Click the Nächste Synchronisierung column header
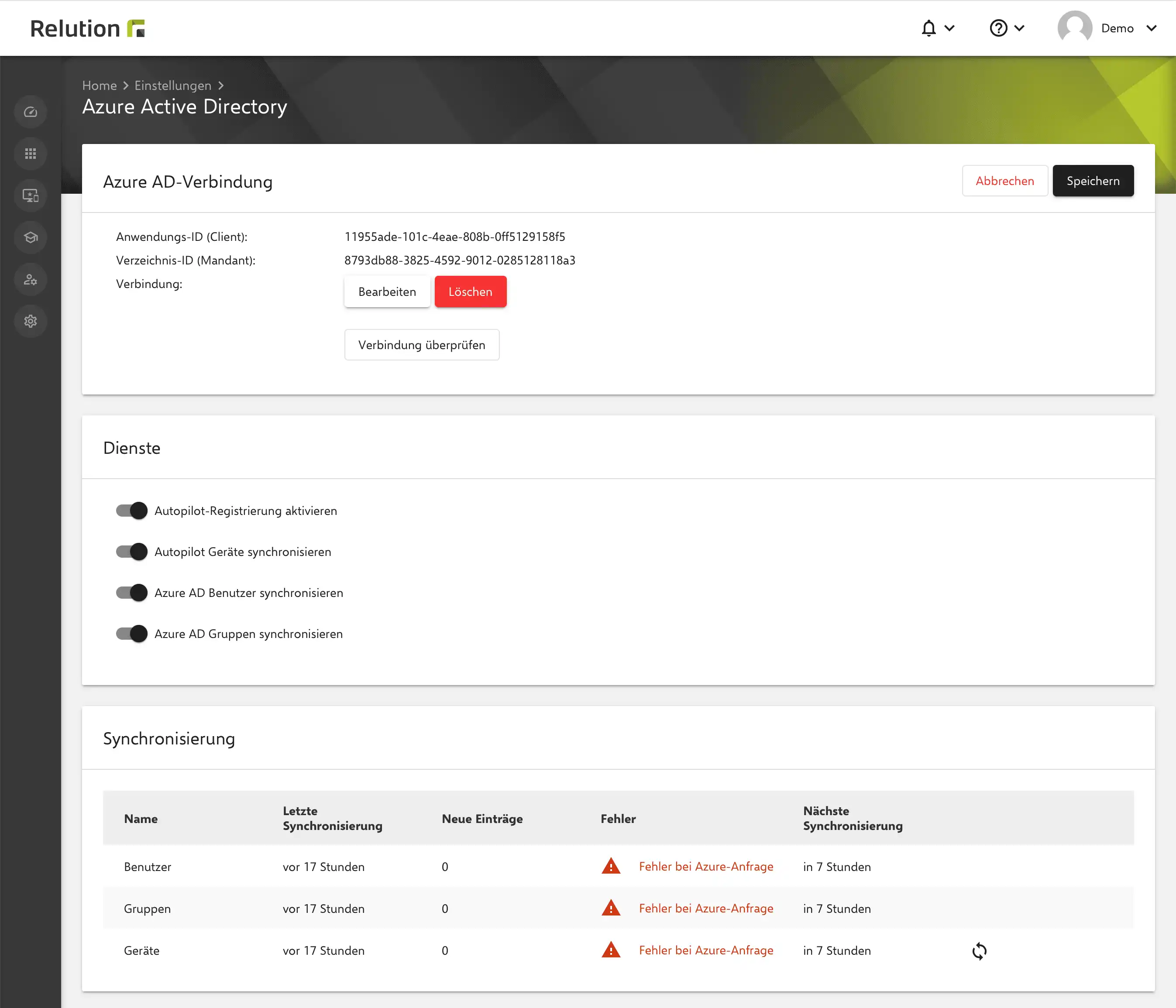 [x=853, y=819]
